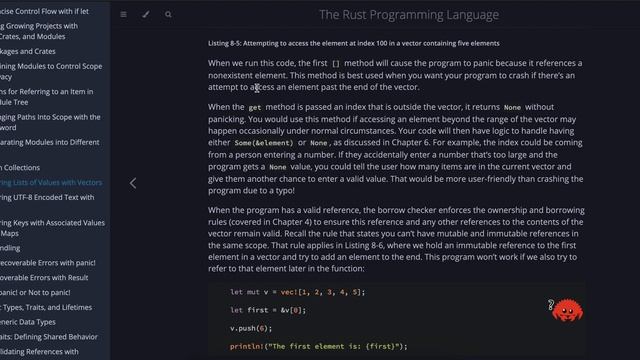Click the Ferris crab mascot icon
640x360 pixels.
pyautogui.click(x=566, y=310)
